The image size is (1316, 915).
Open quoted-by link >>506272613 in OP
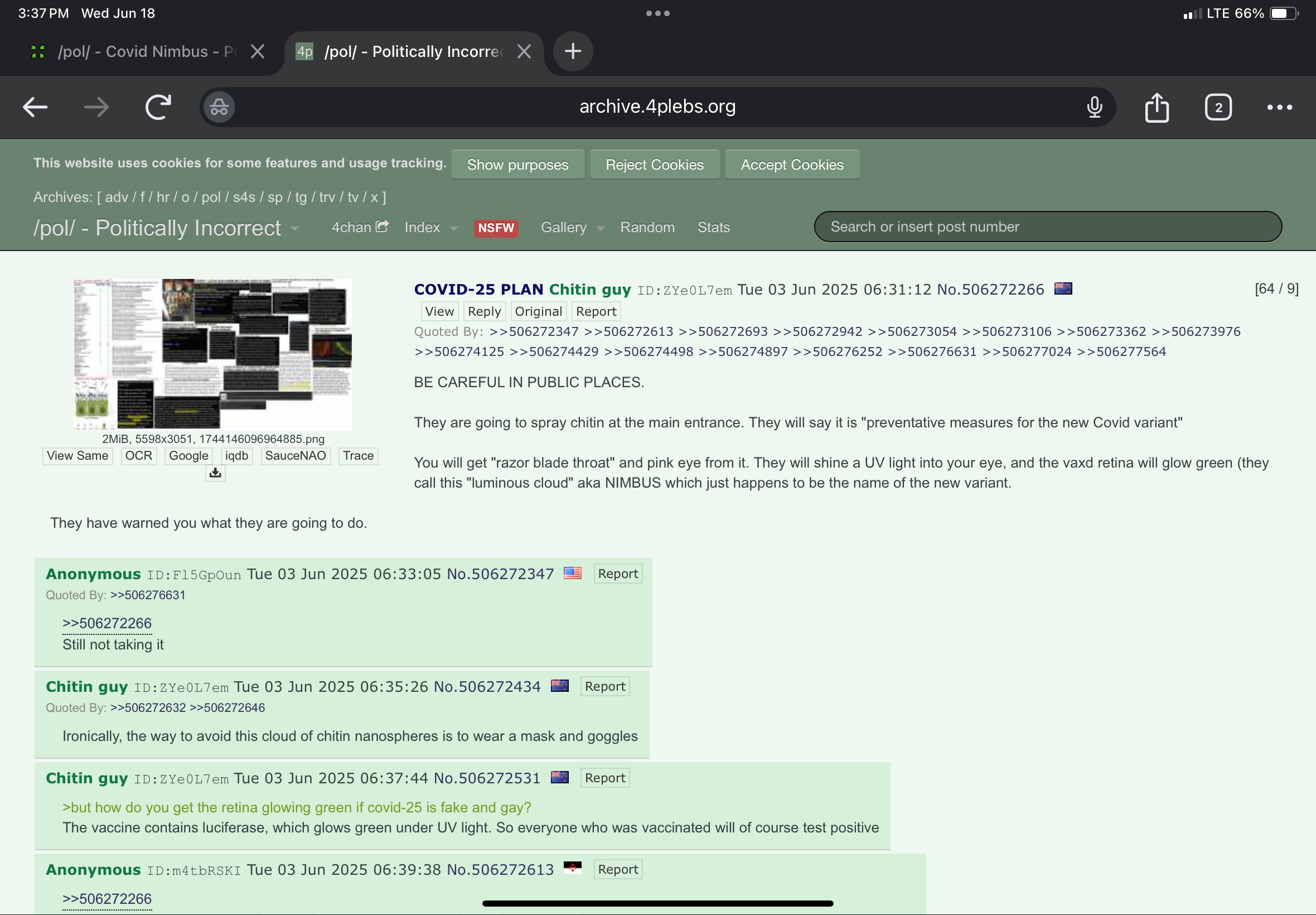(x=628, y=331)
